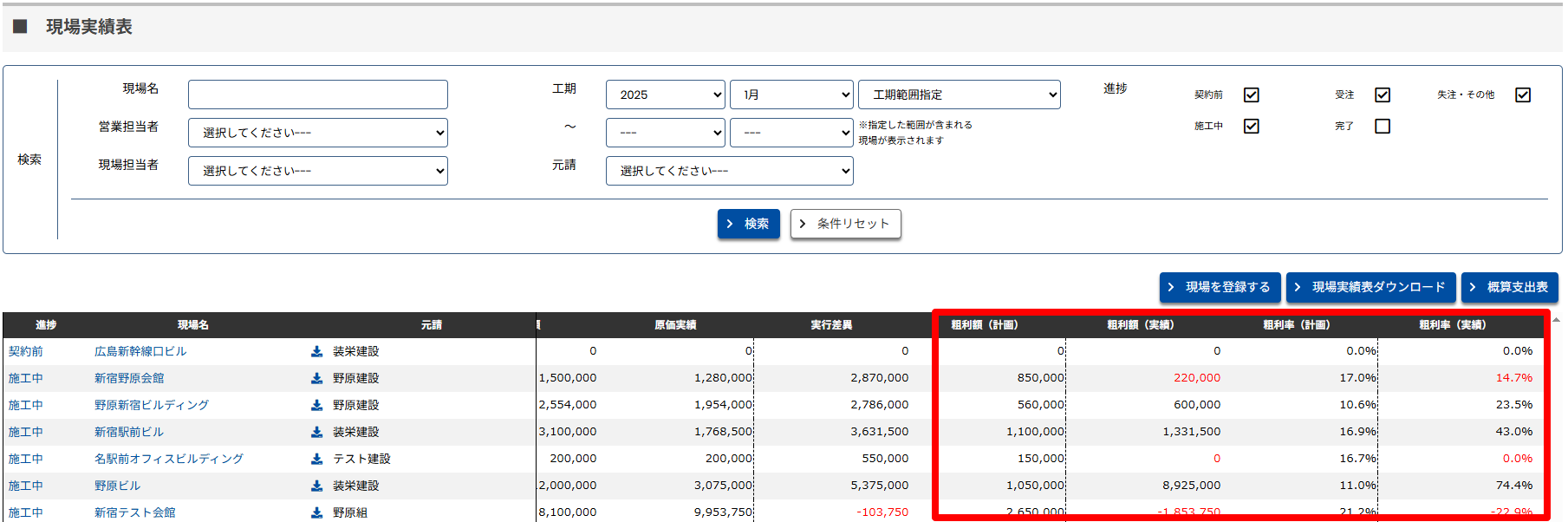This screenshot has width=1568, height=522.
Task: Click download icon for 広島新幹線口ビル row
Action: point(317,351)
